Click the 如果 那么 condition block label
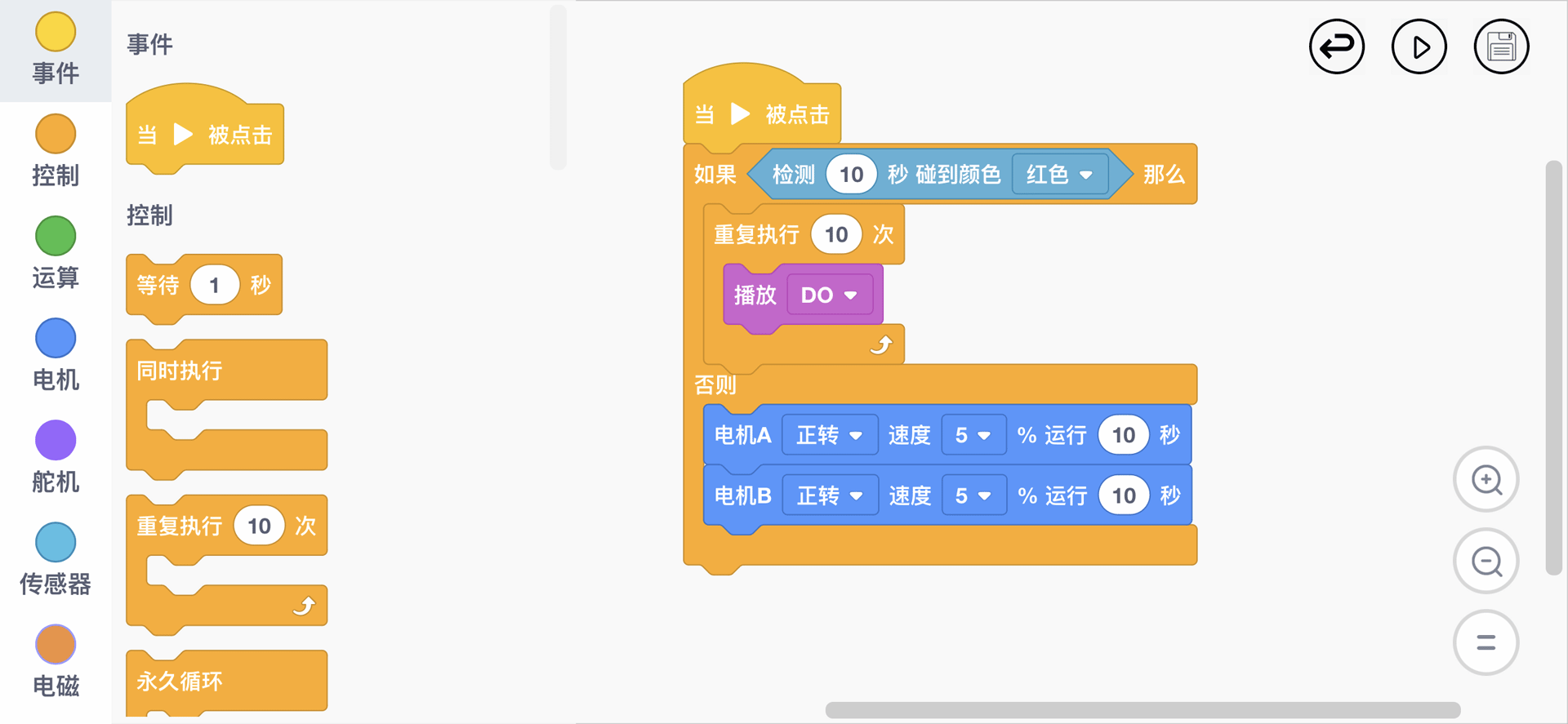Viewport: 1568px width, 724px height. (x=715, y=175)
